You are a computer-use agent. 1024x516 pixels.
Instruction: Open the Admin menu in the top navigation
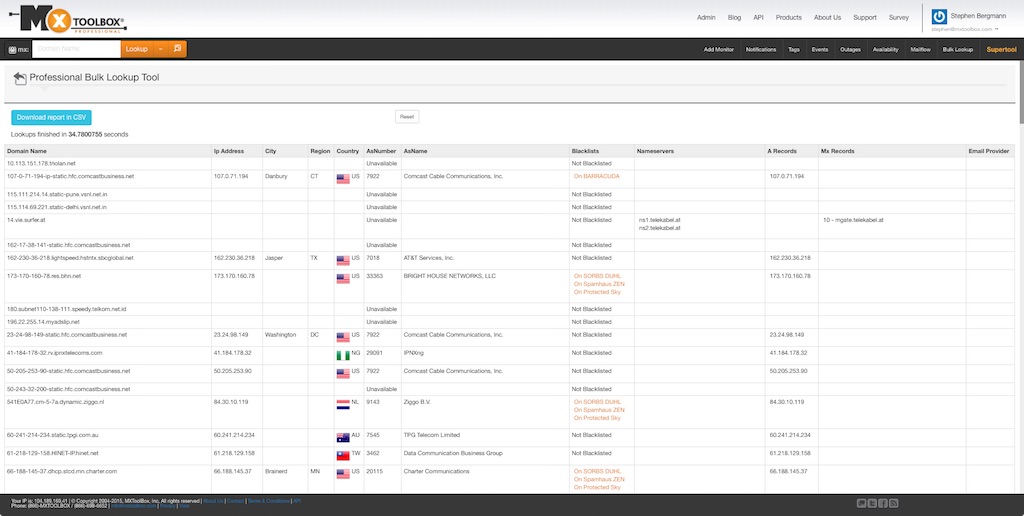point(706,18)
